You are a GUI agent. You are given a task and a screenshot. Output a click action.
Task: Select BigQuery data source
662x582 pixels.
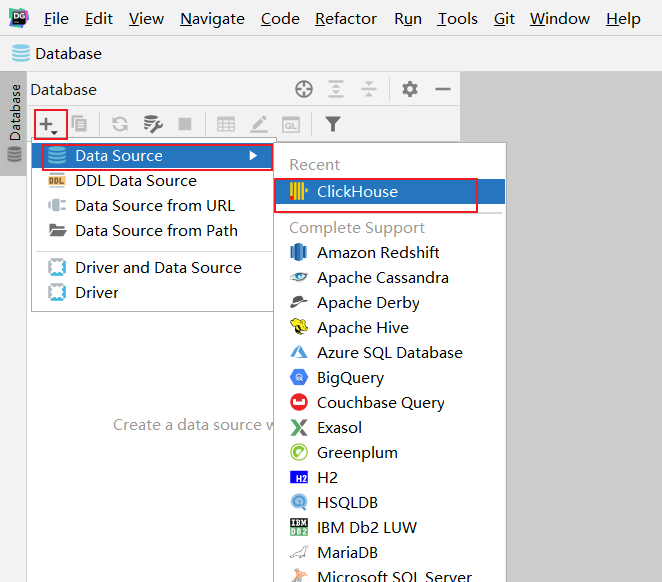tap(390, 378)
